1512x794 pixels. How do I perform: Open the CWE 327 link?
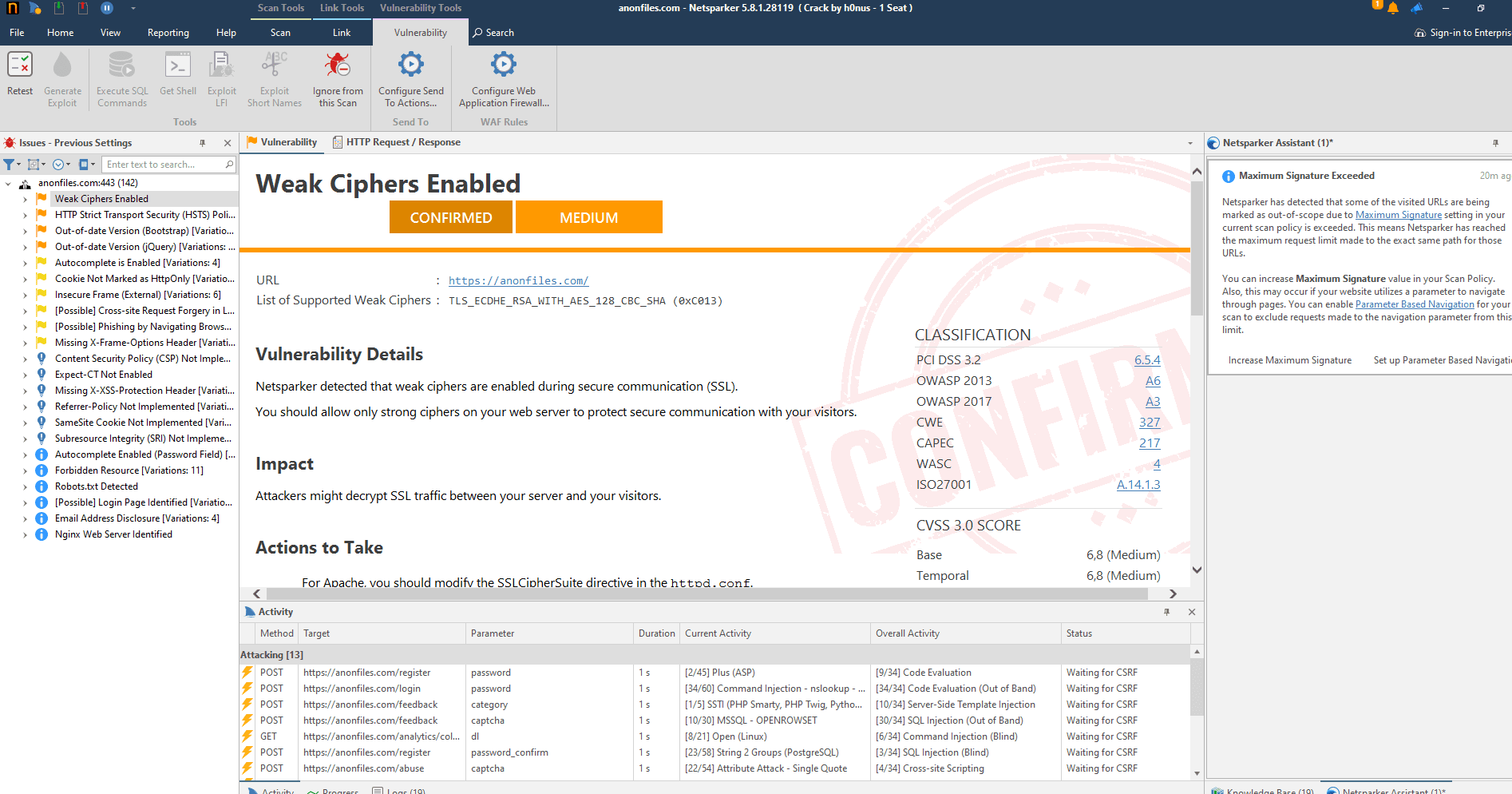pos(1150,423)
